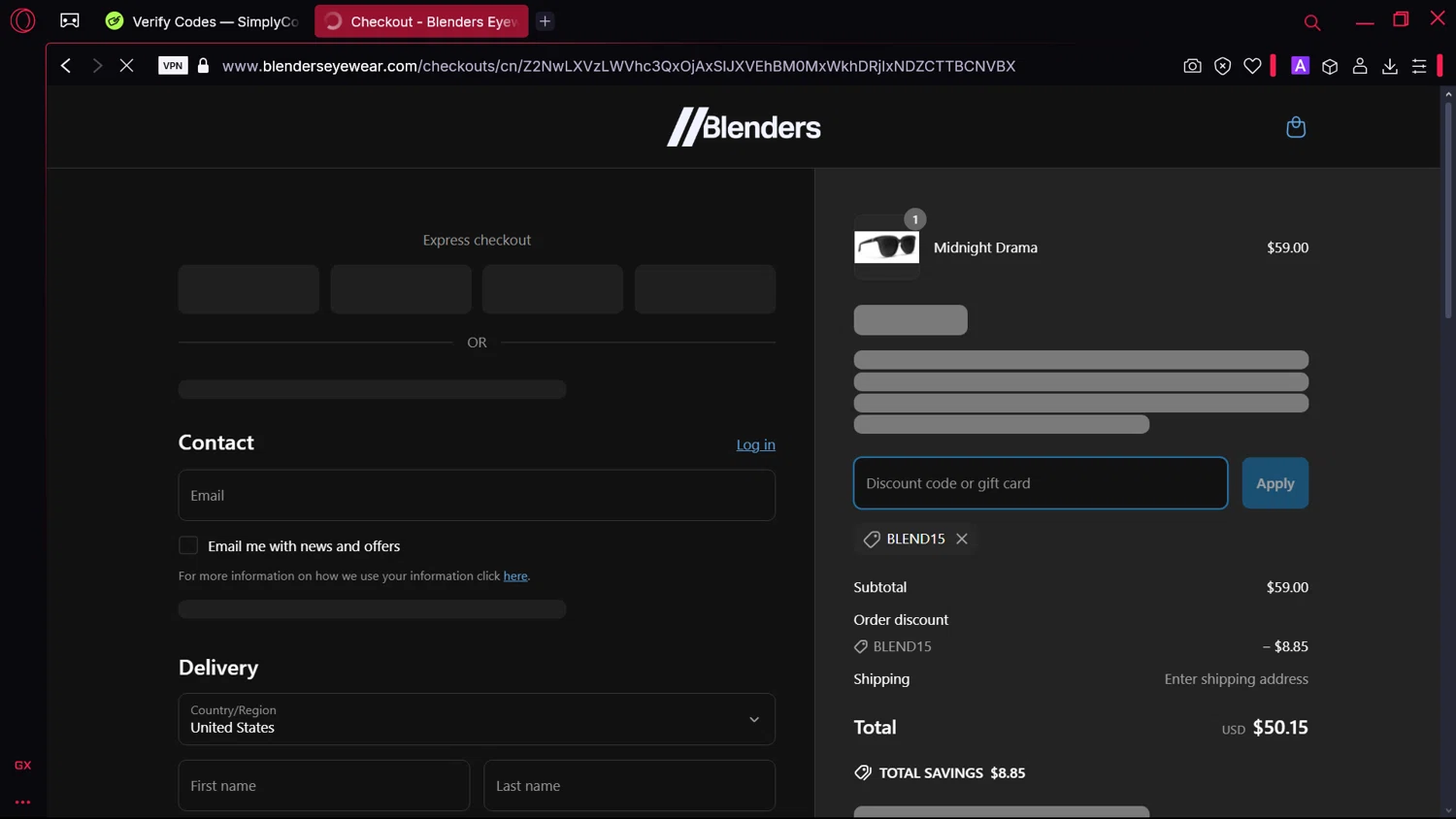Click the Enter shipping address text
1456x819 pixels.
coord(1236,679)
